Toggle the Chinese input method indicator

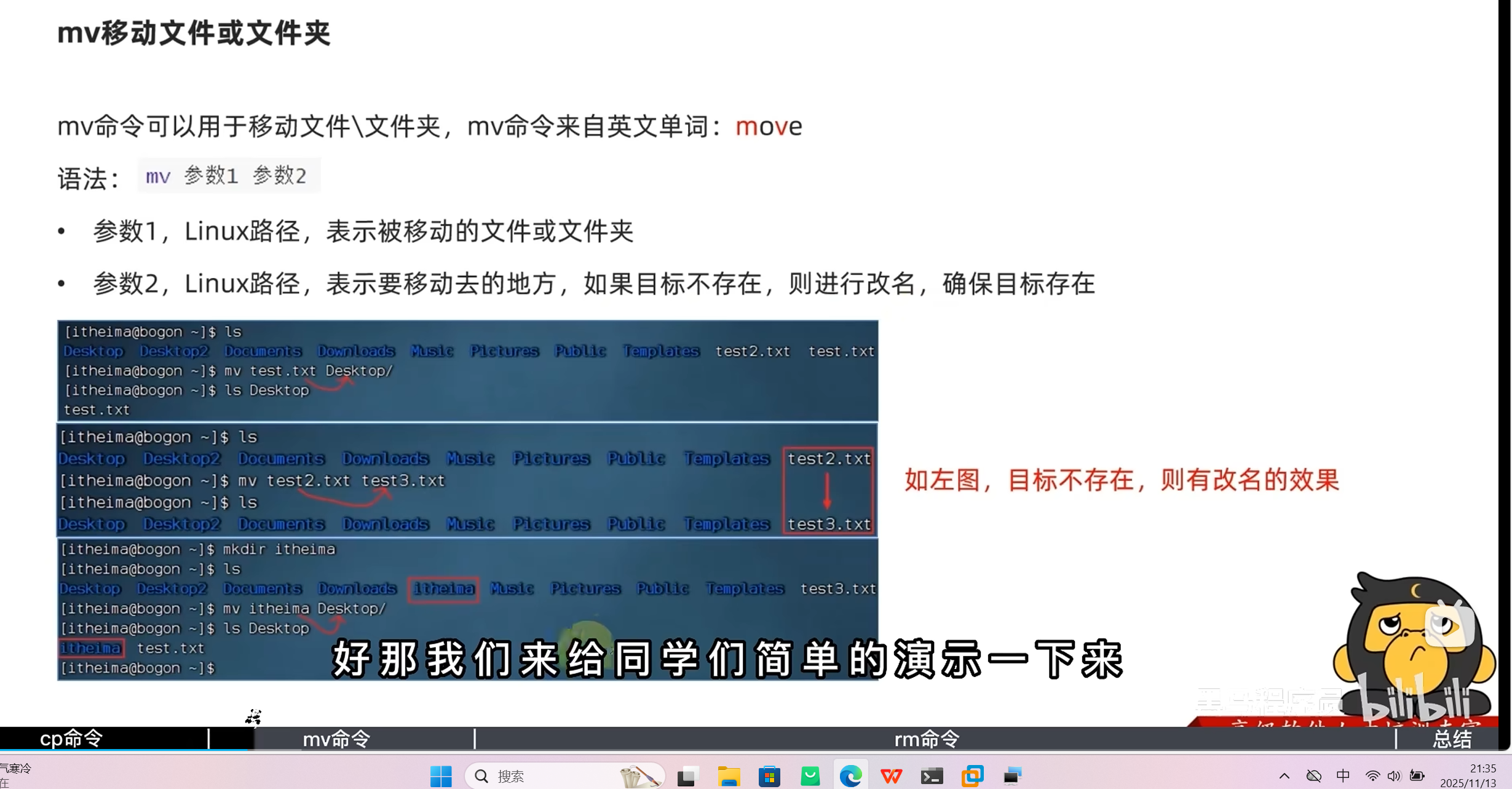click(1343, 776)
